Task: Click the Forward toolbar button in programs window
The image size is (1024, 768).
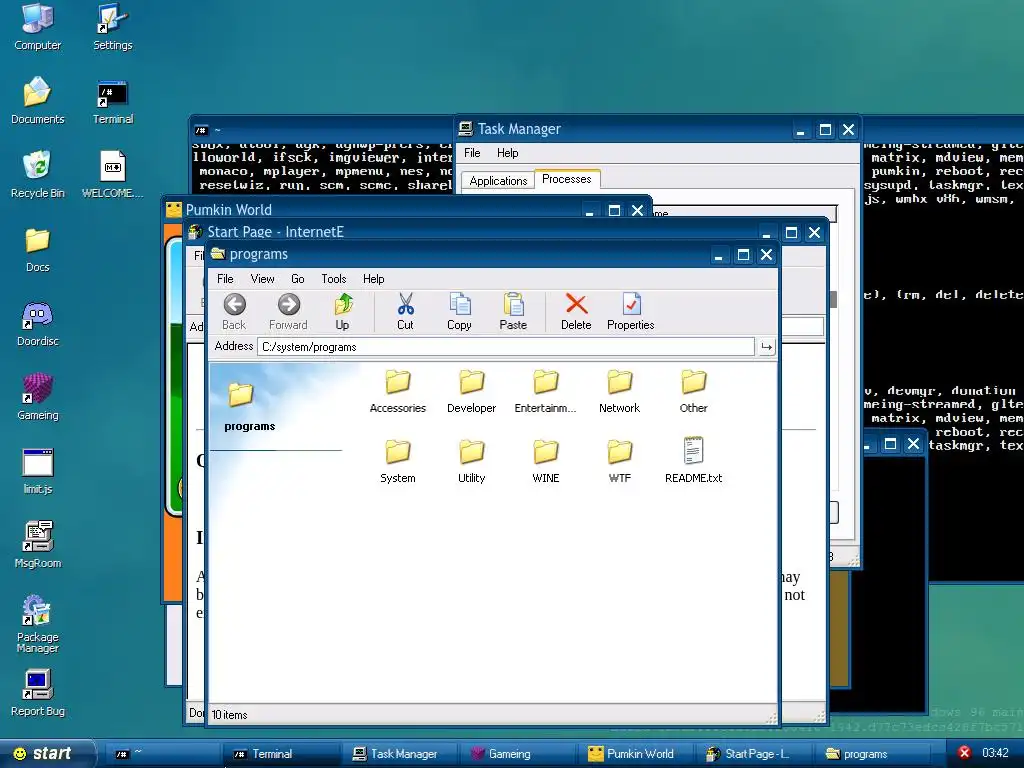Action: pyautogui.click(x=288, y=312)
